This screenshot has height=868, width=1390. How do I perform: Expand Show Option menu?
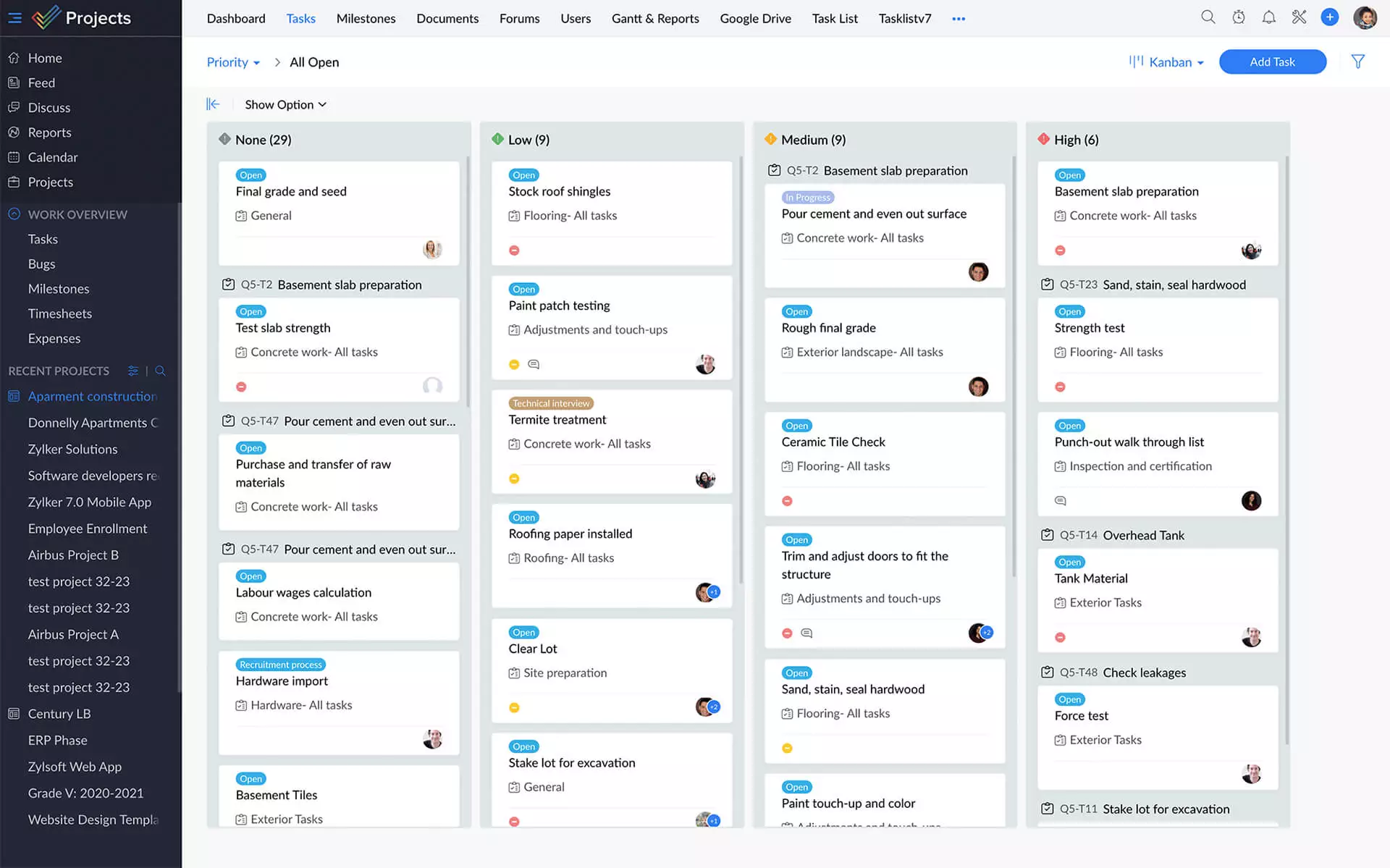(x=285, y=105)
